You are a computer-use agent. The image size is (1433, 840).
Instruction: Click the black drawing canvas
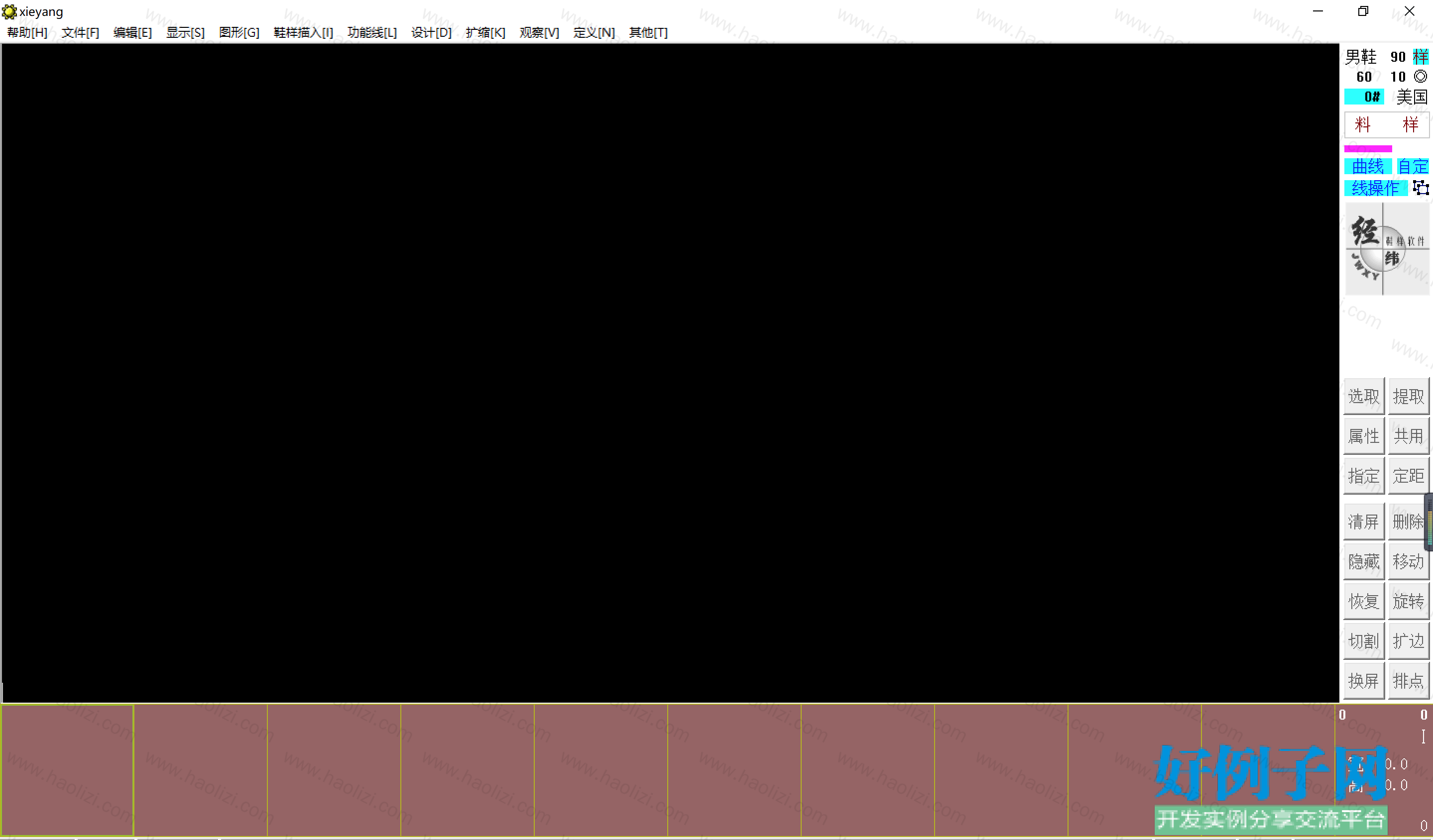coord(670,373)
